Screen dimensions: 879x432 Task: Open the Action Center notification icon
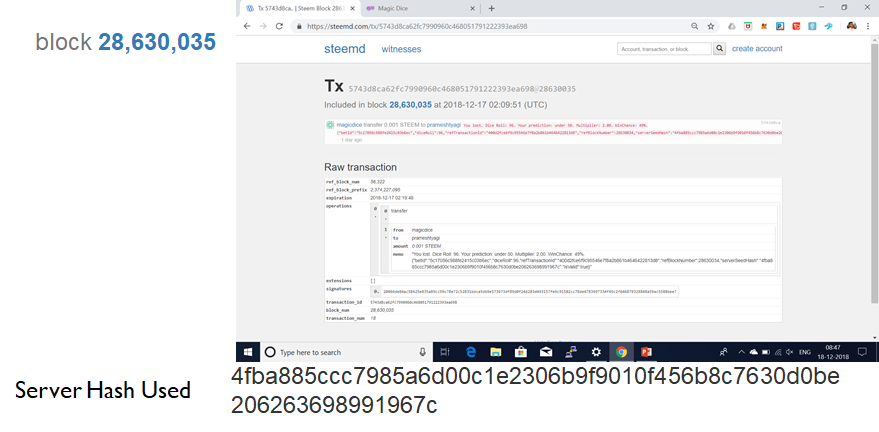(x=862, y=352)
